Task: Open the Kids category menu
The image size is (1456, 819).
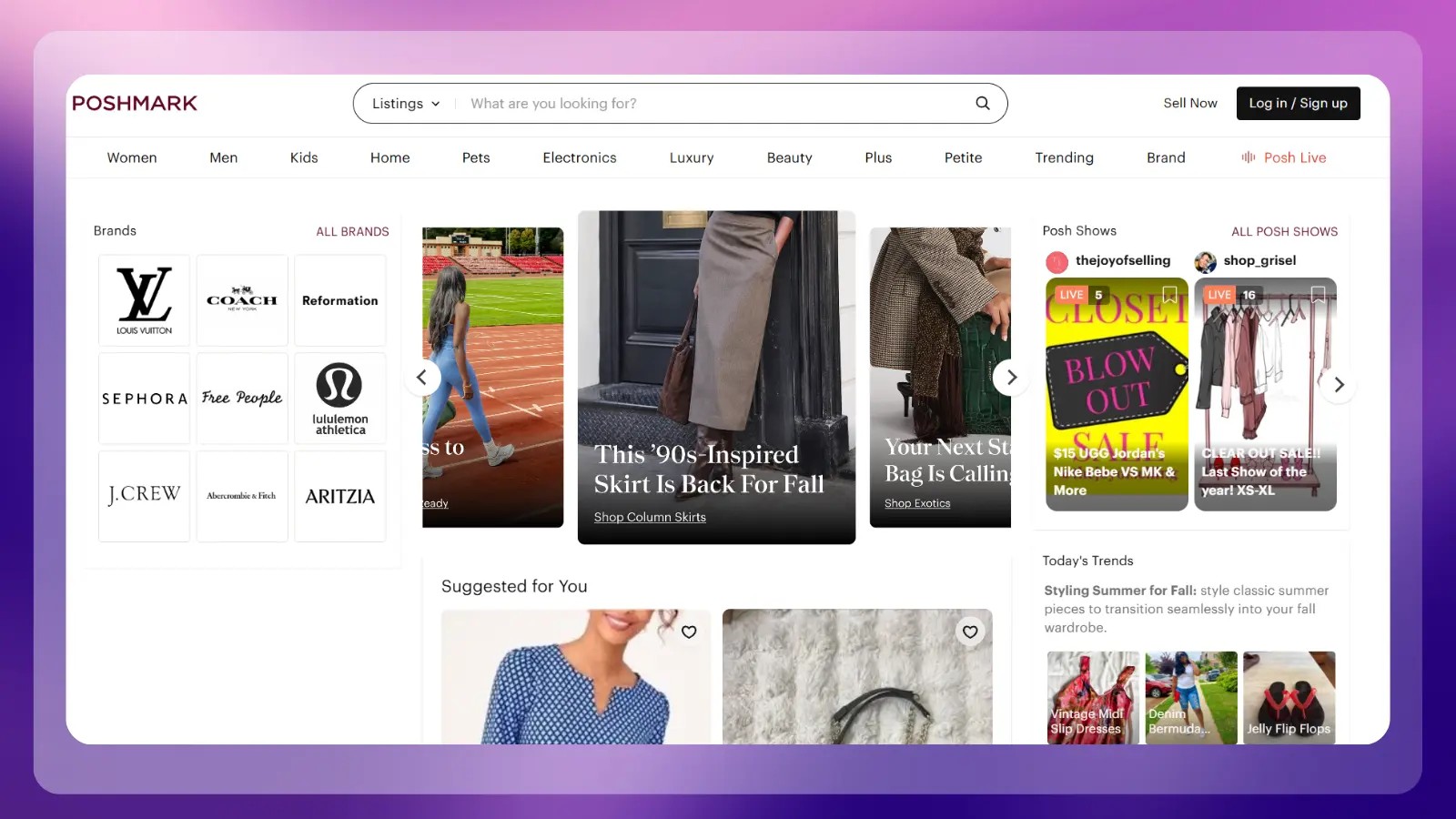Action: pos(304,157)
